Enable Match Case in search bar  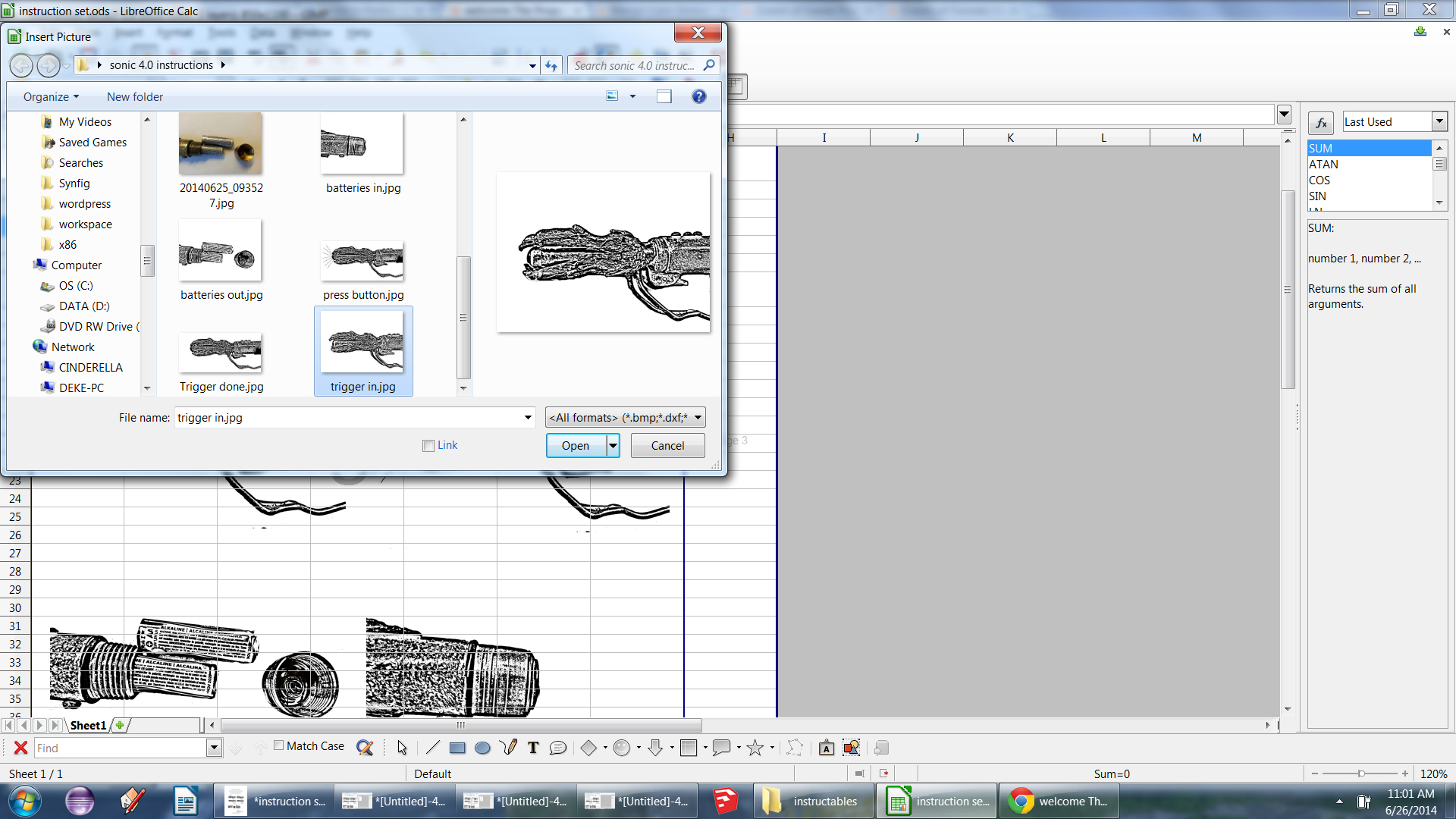(x=280, y=747)
